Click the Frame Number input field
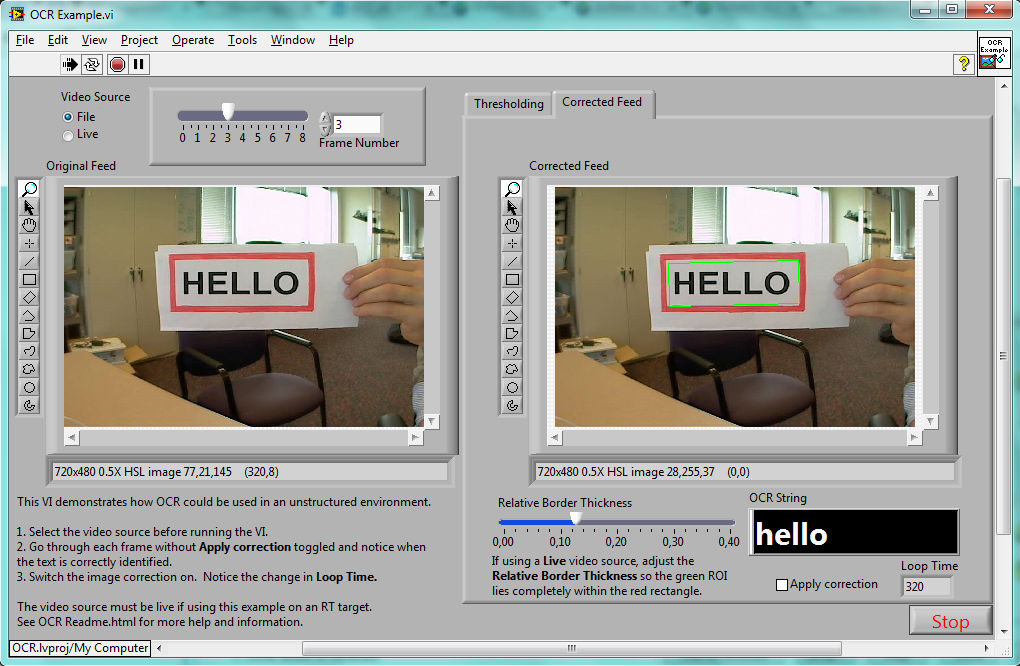Viewport: 1020px width, 666px height. point(357,125)
